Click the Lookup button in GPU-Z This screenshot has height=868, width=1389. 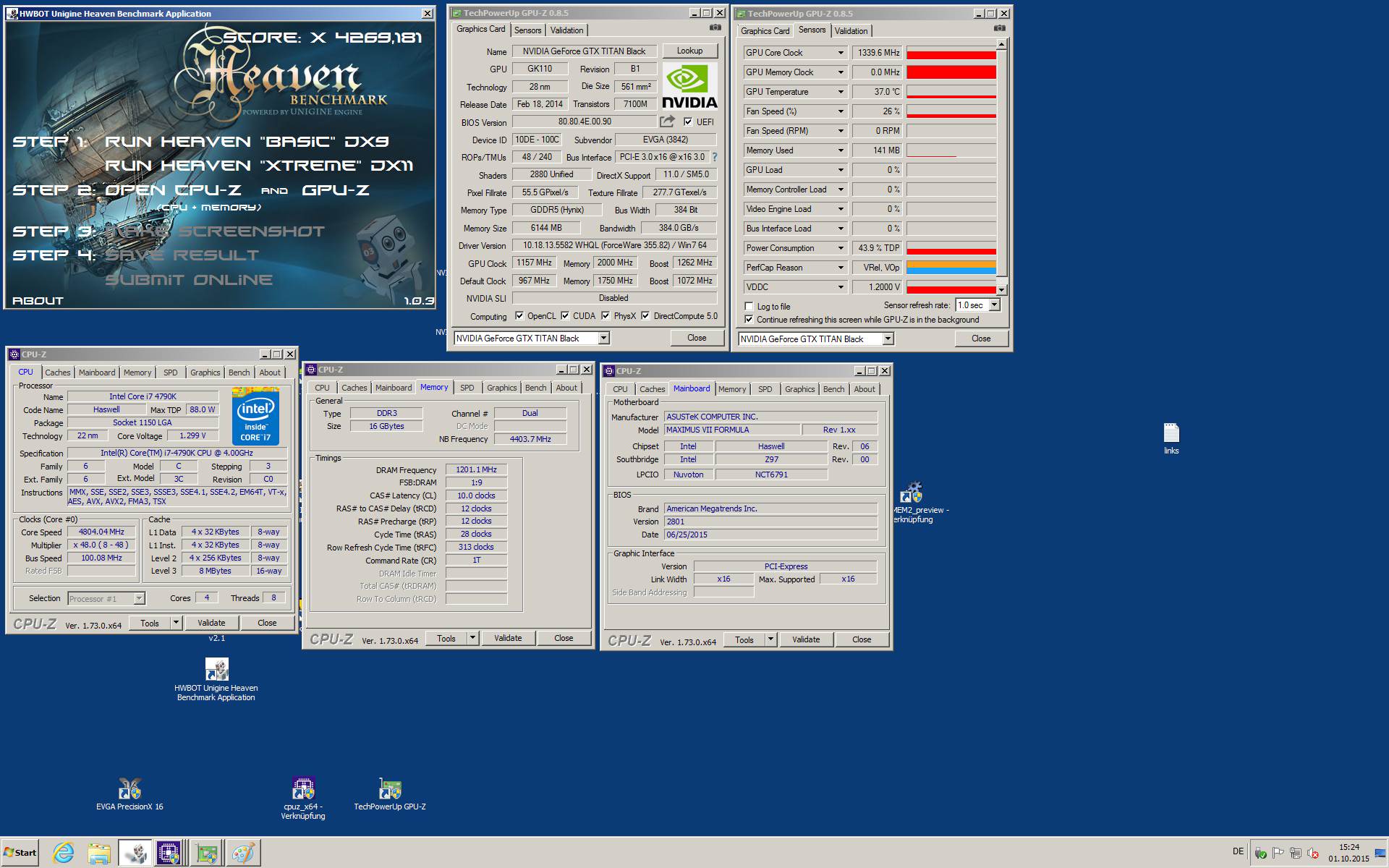pyautogui.click(x=690, y=51)
